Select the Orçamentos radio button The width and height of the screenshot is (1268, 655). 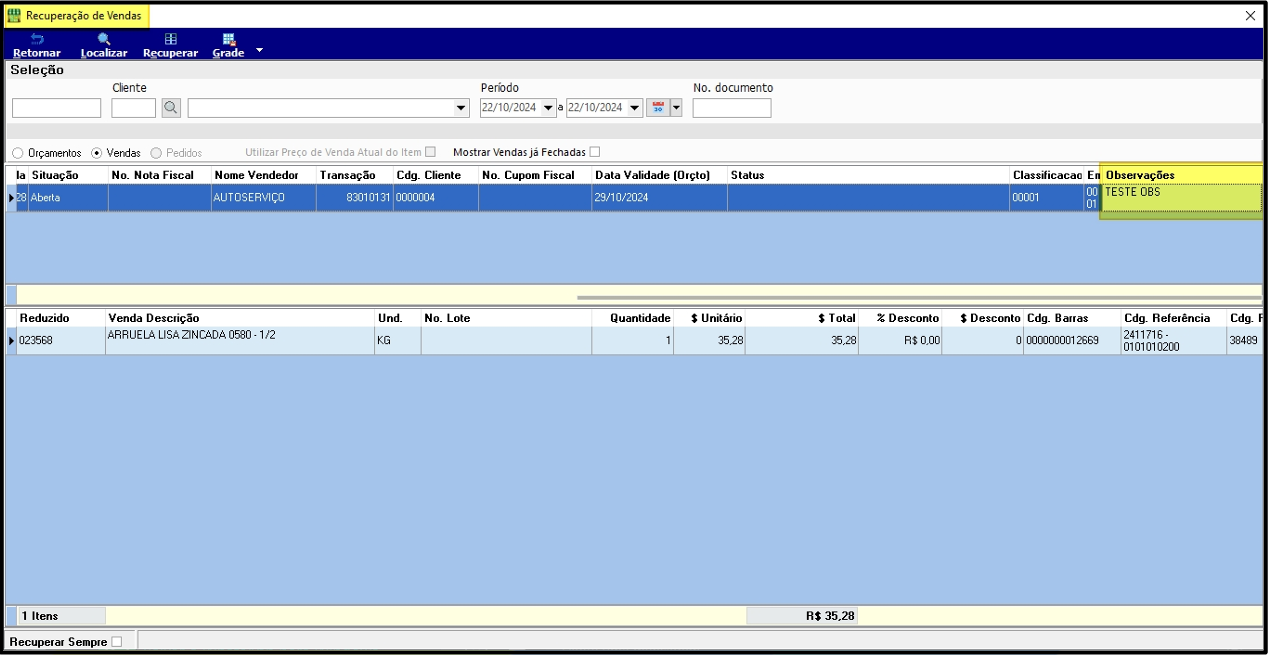(18, 153)
